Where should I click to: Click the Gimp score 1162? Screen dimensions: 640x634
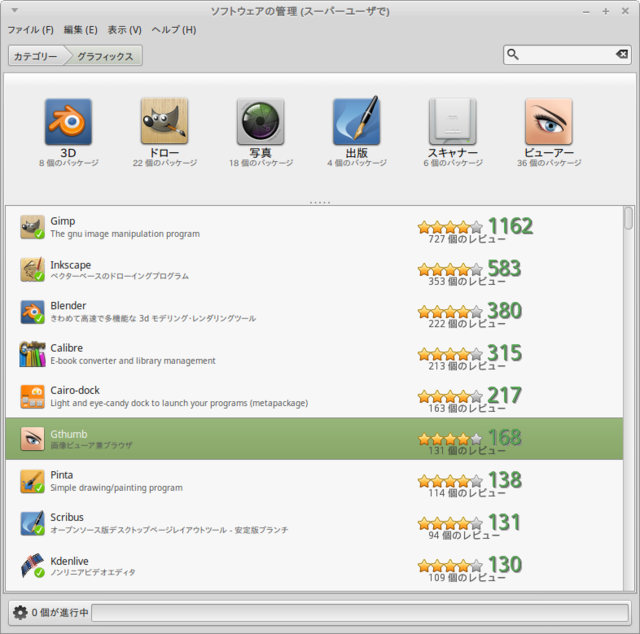click(x=511, y=226)
